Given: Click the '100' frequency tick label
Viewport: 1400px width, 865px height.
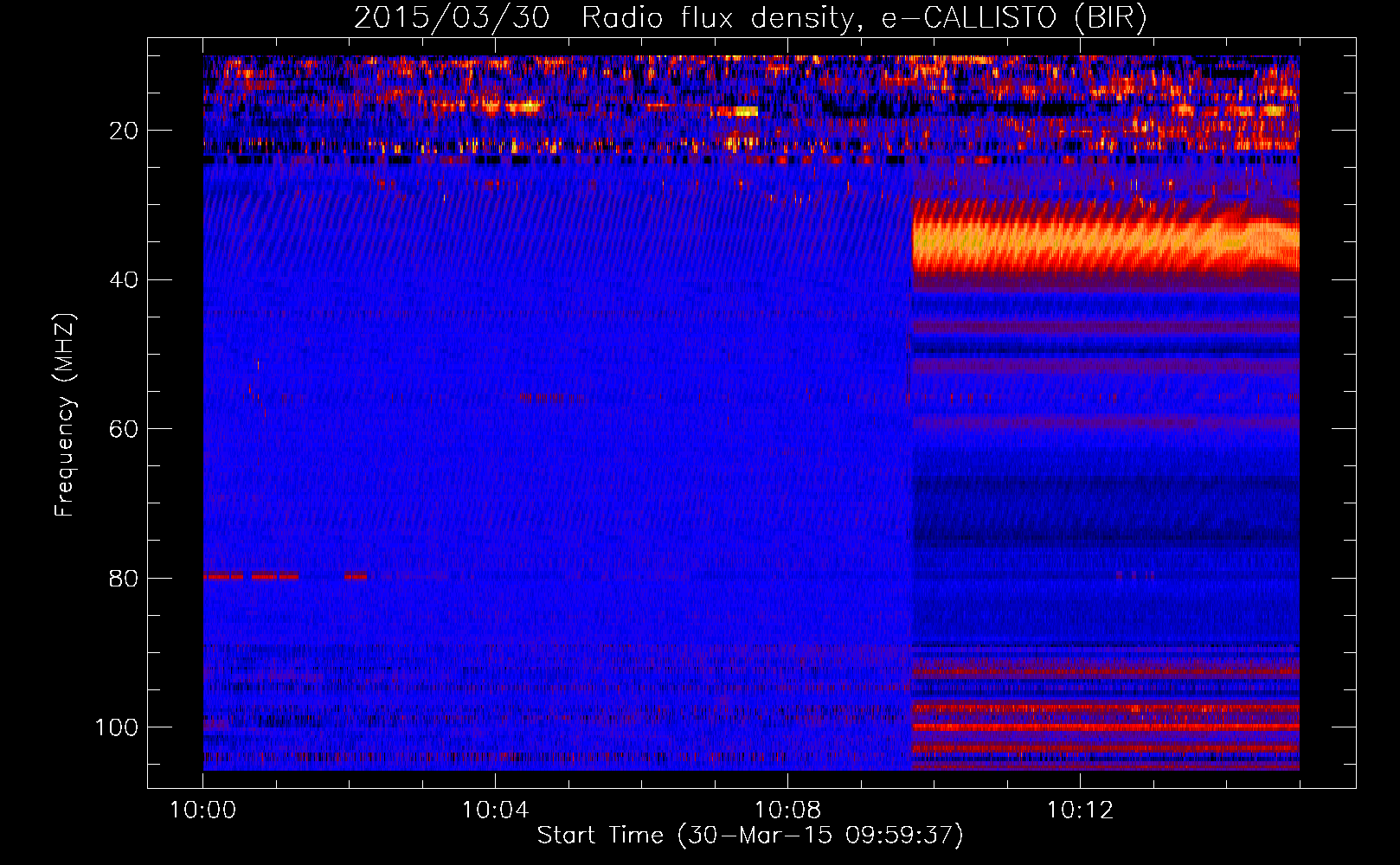Looking at the screenshot, I should point(117,727).
